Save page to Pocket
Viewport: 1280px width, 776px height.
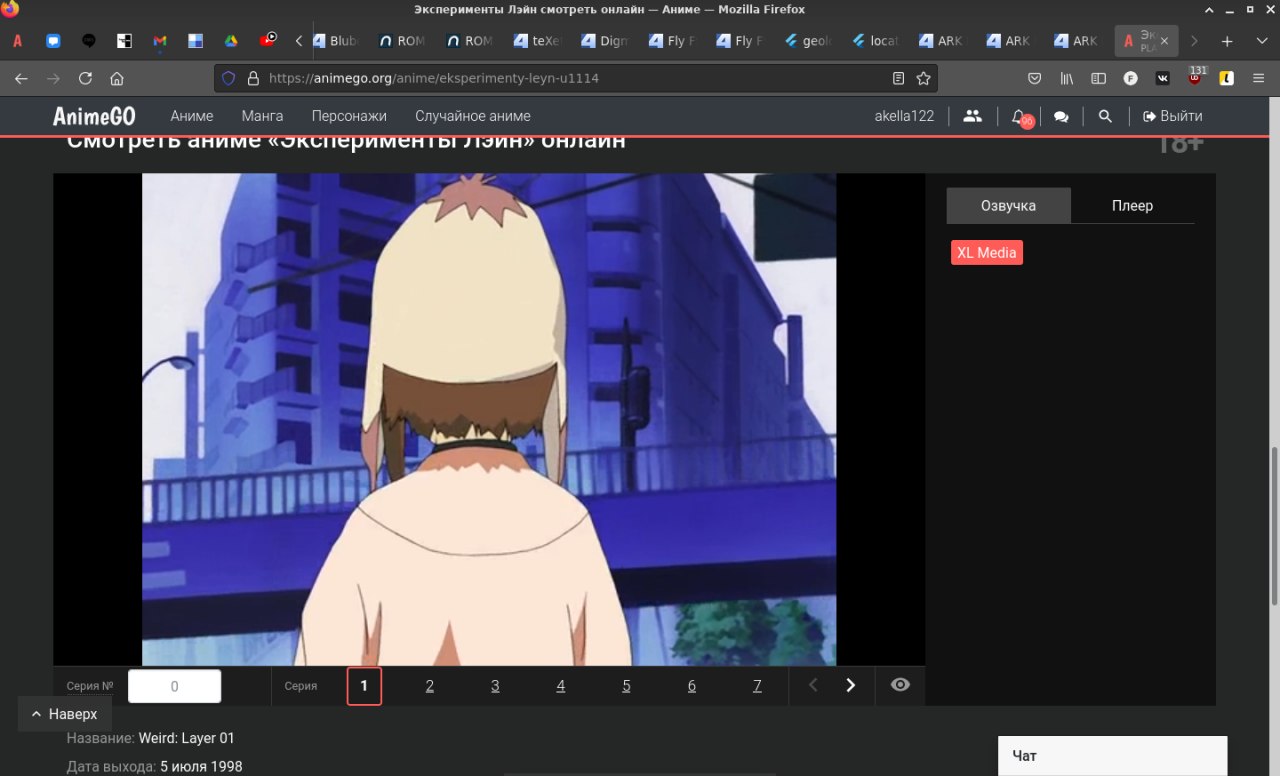pyautogui.click(x=1035, y=78)
